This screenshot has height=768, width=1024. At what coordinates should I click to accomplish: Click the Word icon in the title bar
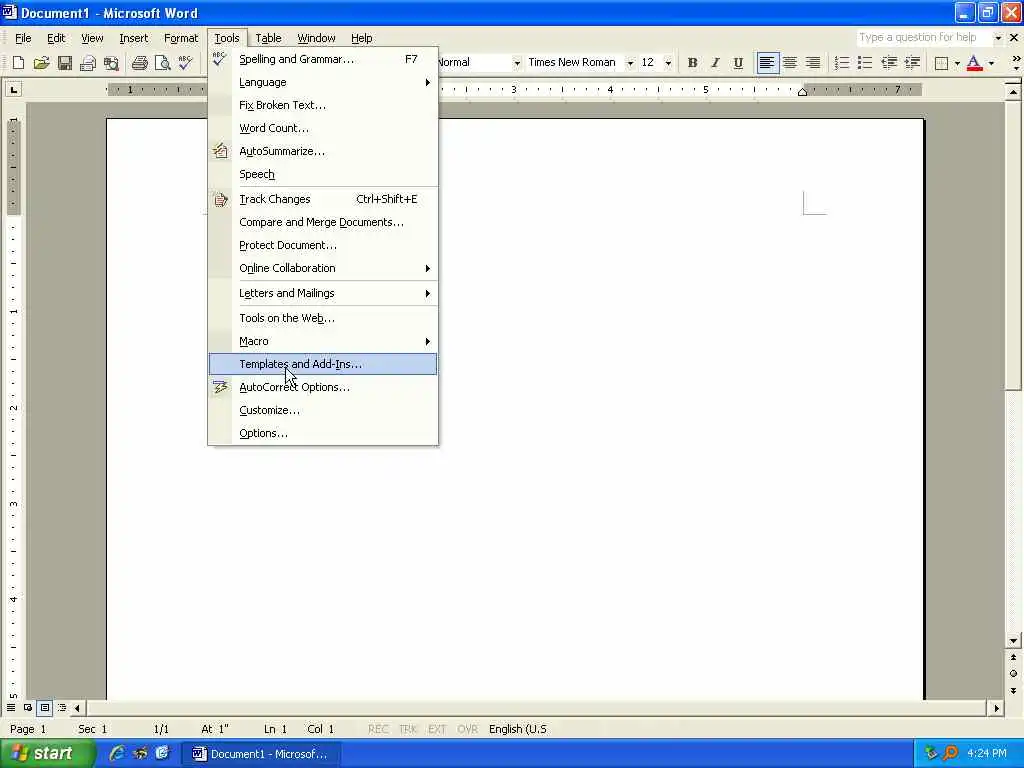pyautogui.click(x=9, y=12)
